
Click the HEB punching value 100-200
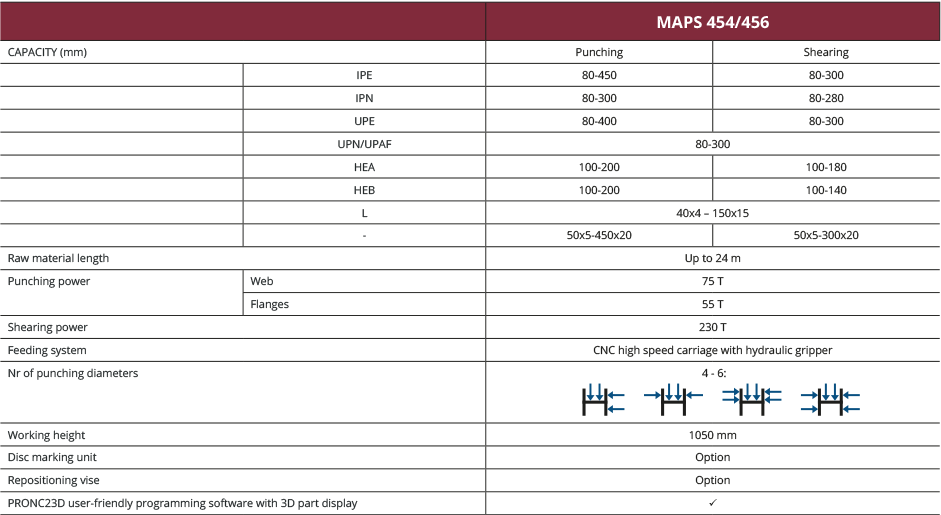pyautogui.click(x=599, y=190)
